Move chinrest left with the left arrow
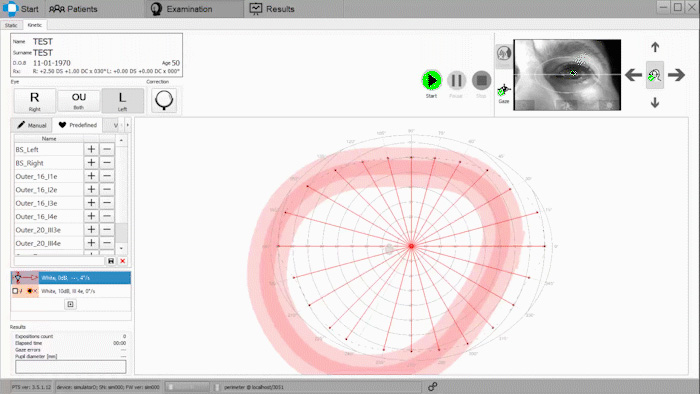This screenshot has height=394, width=700. (x=633, y=75)
